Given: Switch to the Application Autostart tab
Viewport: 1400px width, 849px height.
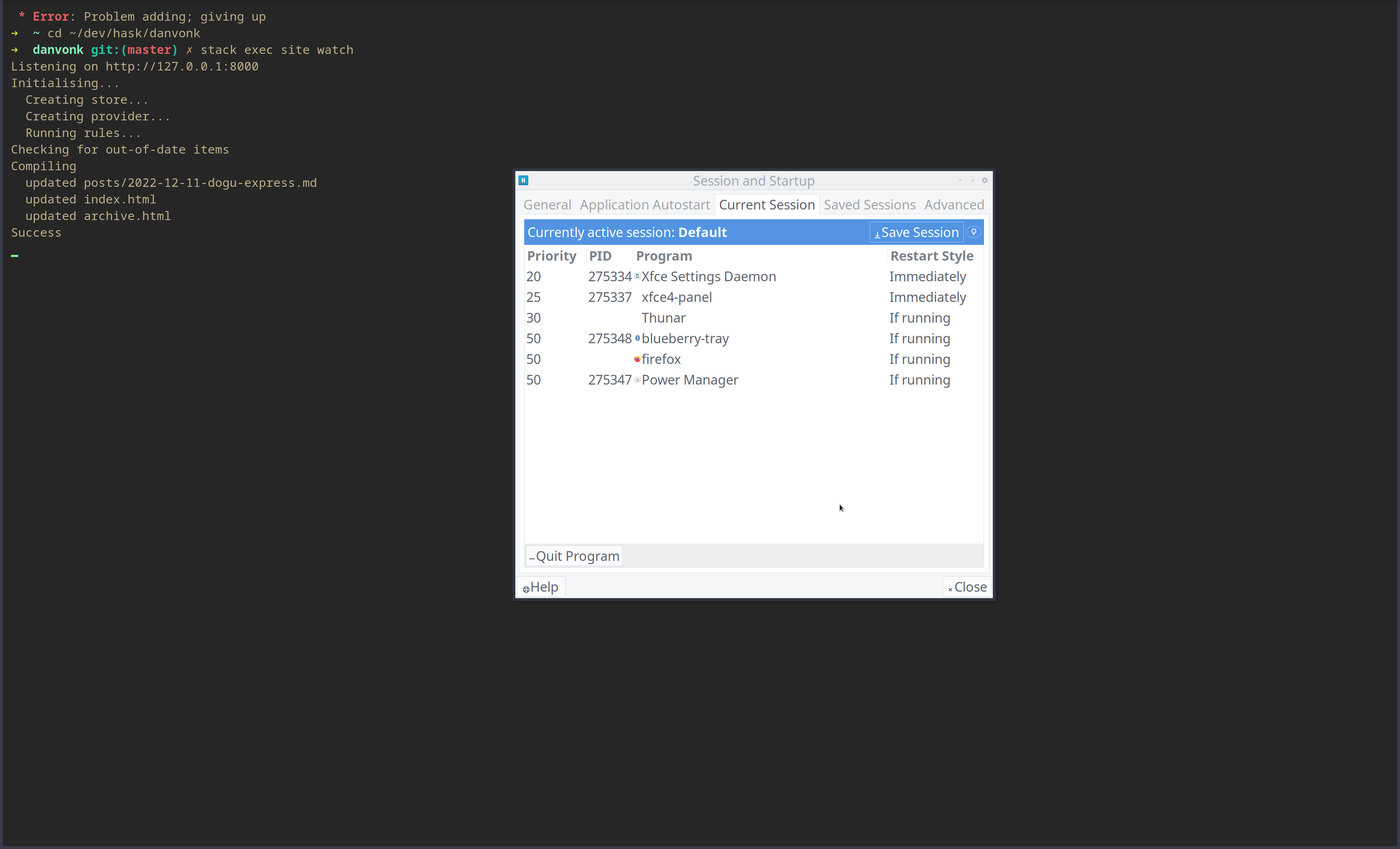Looking at the screenshot, I should click(645, 205).
